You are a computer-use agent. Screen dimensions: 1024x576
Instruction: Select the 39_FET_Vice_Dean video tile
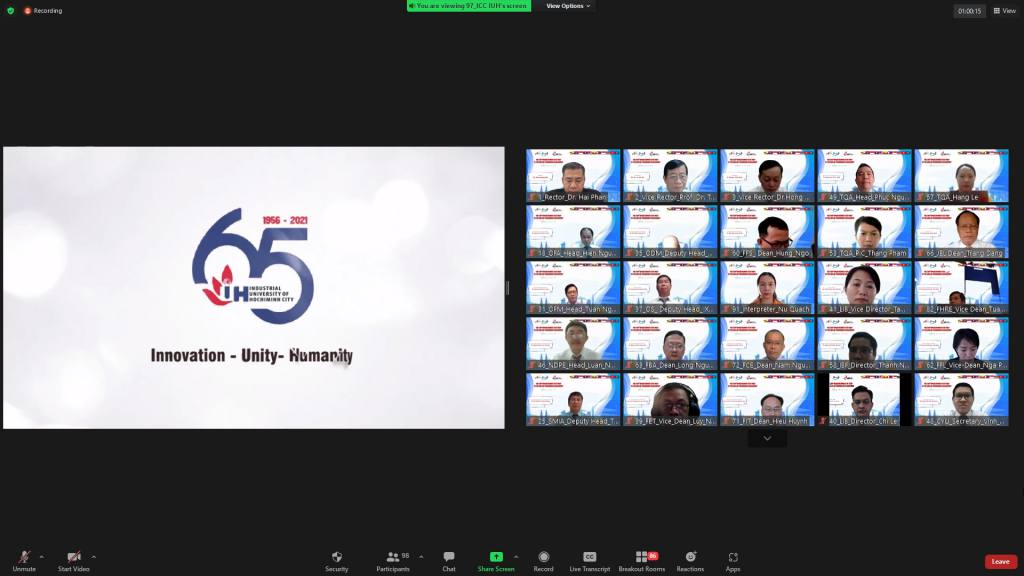tap(670, 400)
